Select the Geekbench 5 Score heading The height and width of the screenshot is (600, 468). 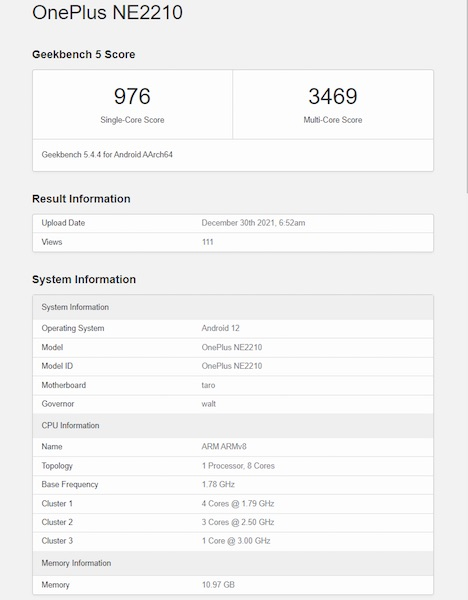(x=83, y=54)
